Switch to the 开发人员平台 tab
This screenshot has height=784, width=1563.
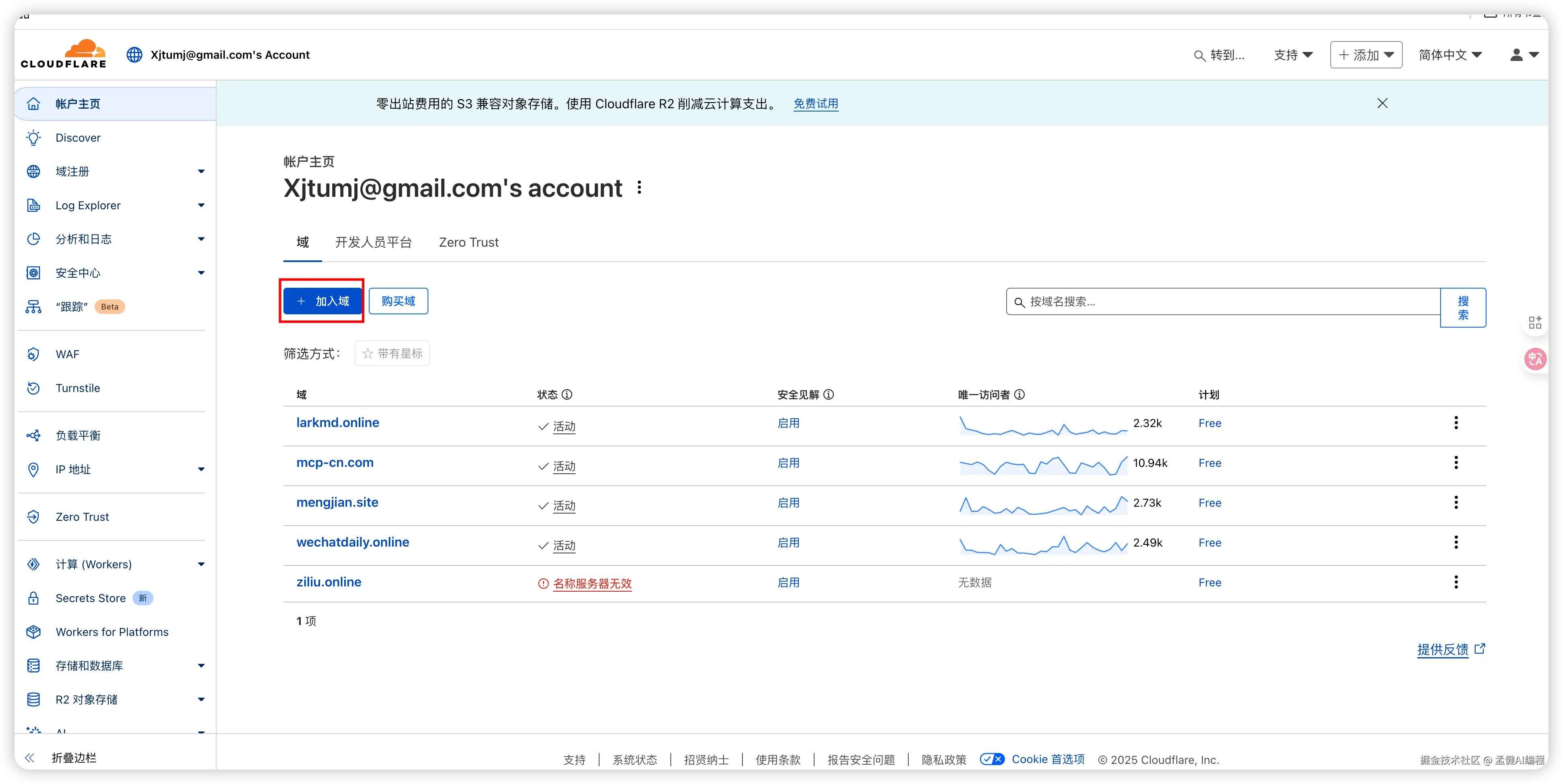pyautogui.click(x=373, y=243)
